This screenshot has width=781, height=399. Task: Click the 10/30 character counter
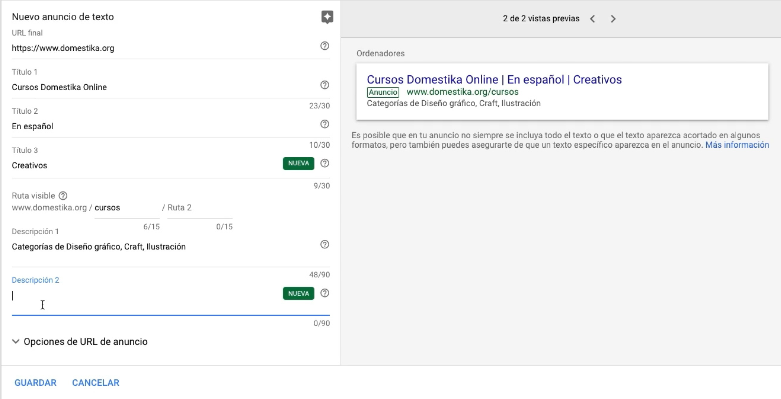coord(319,145)
